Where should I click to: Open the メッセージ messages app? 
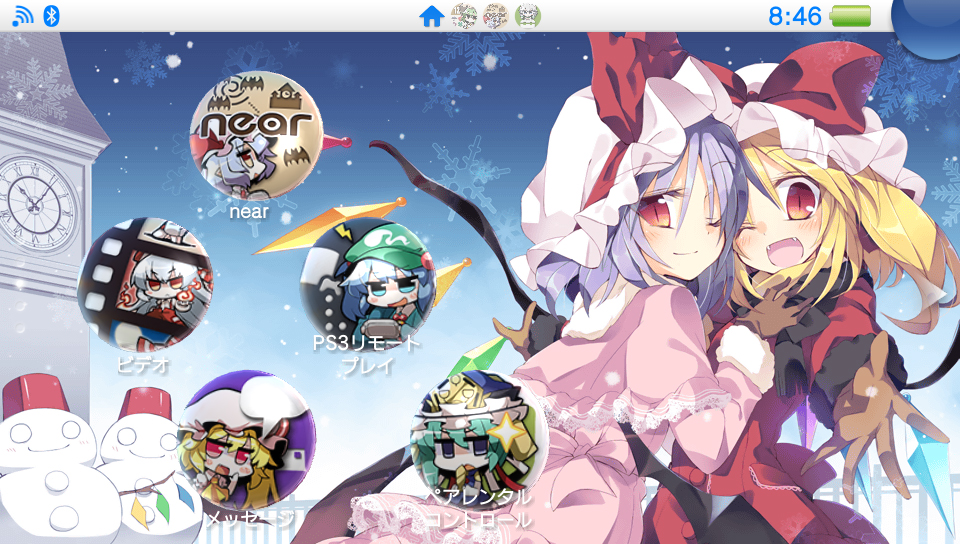pos(246,439)
